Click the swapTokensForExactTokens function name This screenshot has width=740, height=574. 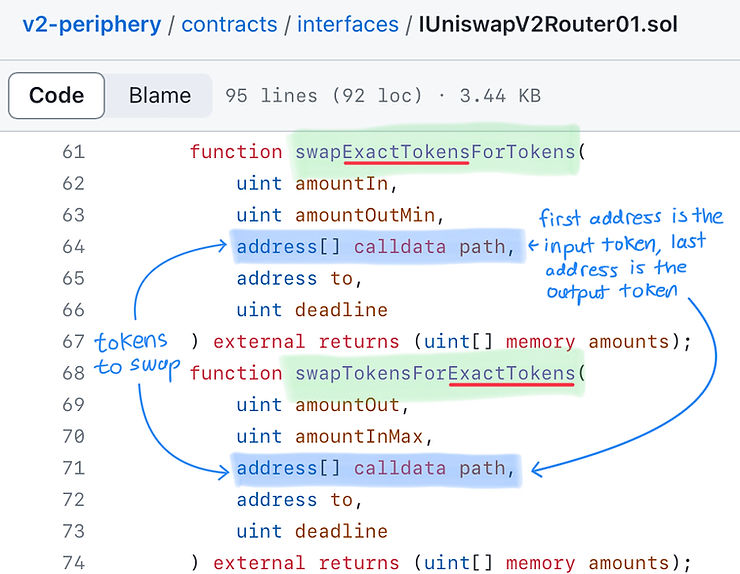pyautogui.click(x=434, y=374)
